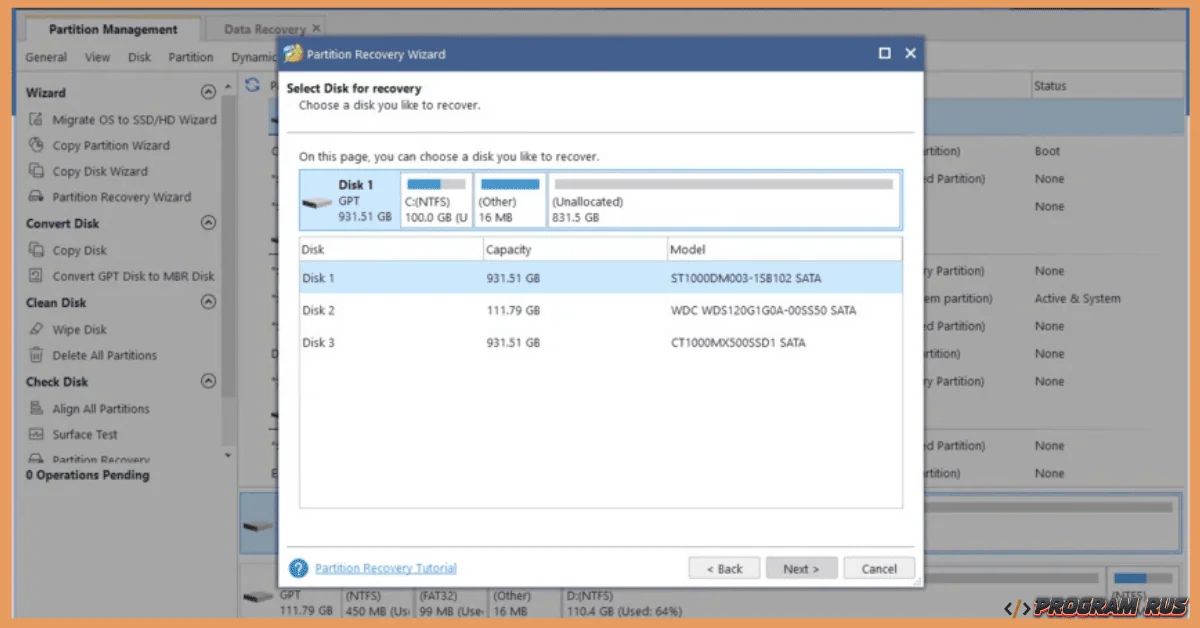Click the sidebar scrollbar down arrow

point(229,457)
